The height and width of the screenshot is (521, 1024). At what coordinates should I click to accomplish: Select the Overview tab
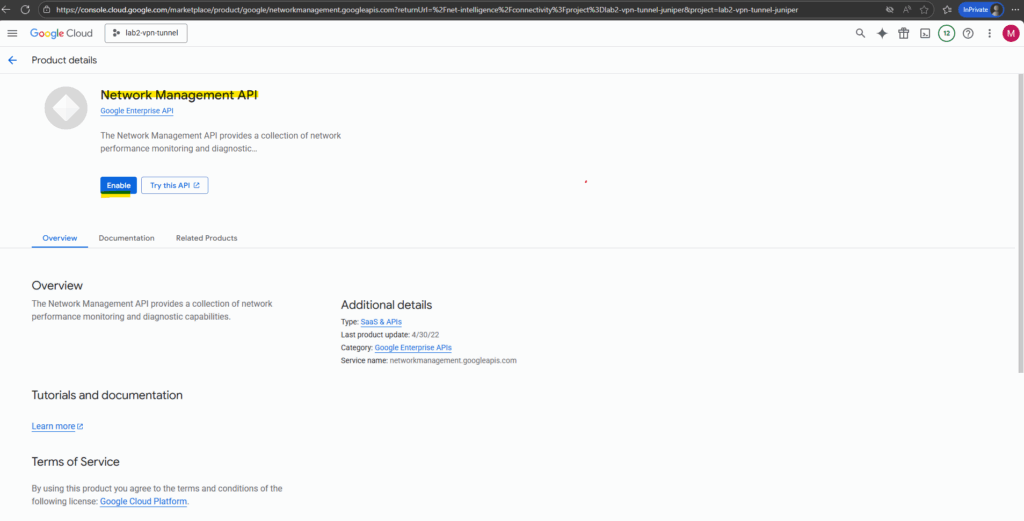click(x=59, y=238)
